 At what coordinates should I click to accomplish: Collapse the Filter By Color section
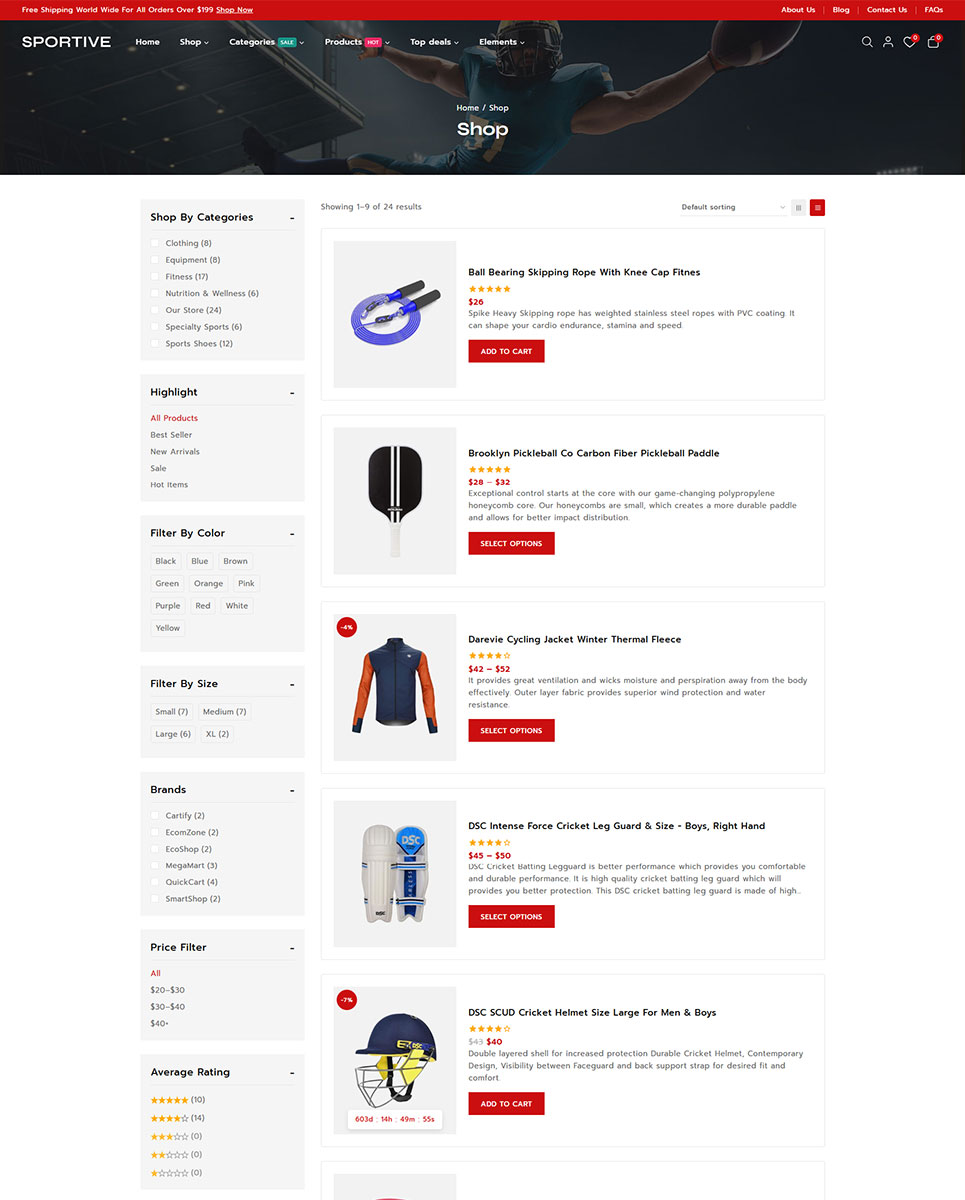coord(292,534)
